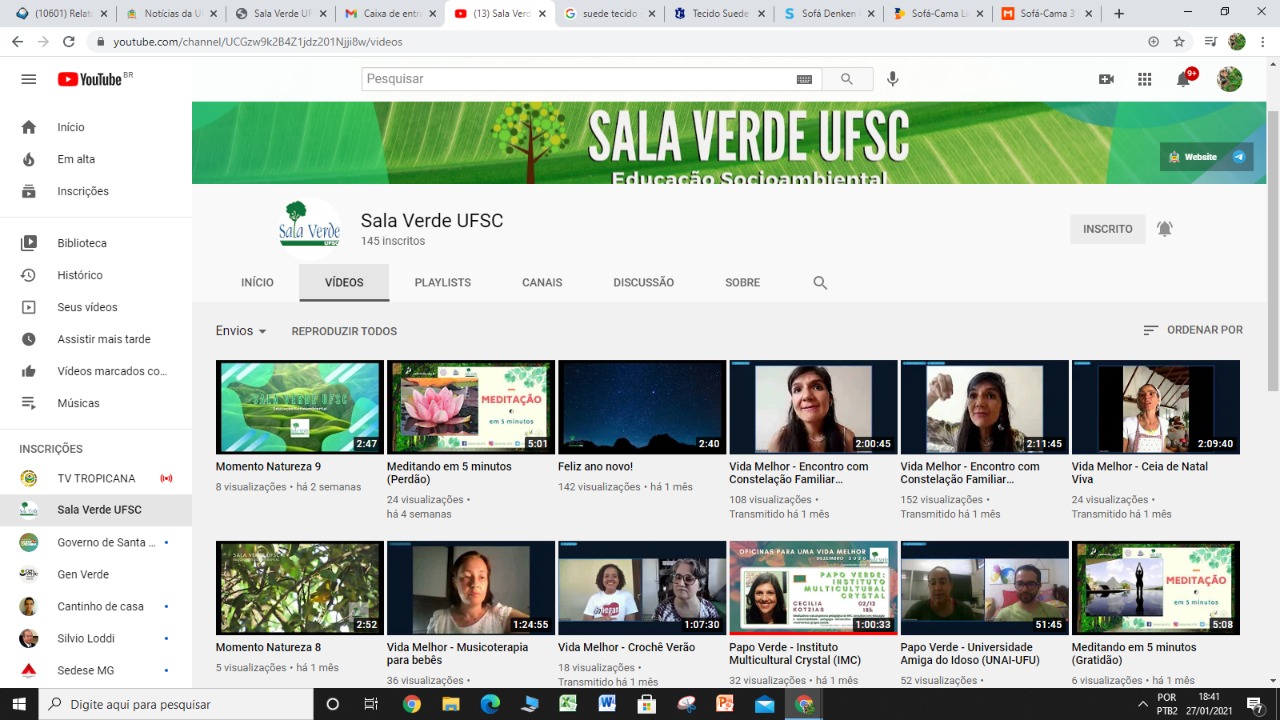The image size is (1280, 720).
Task: Open the account avatar menu
Action: (1229, 79)
